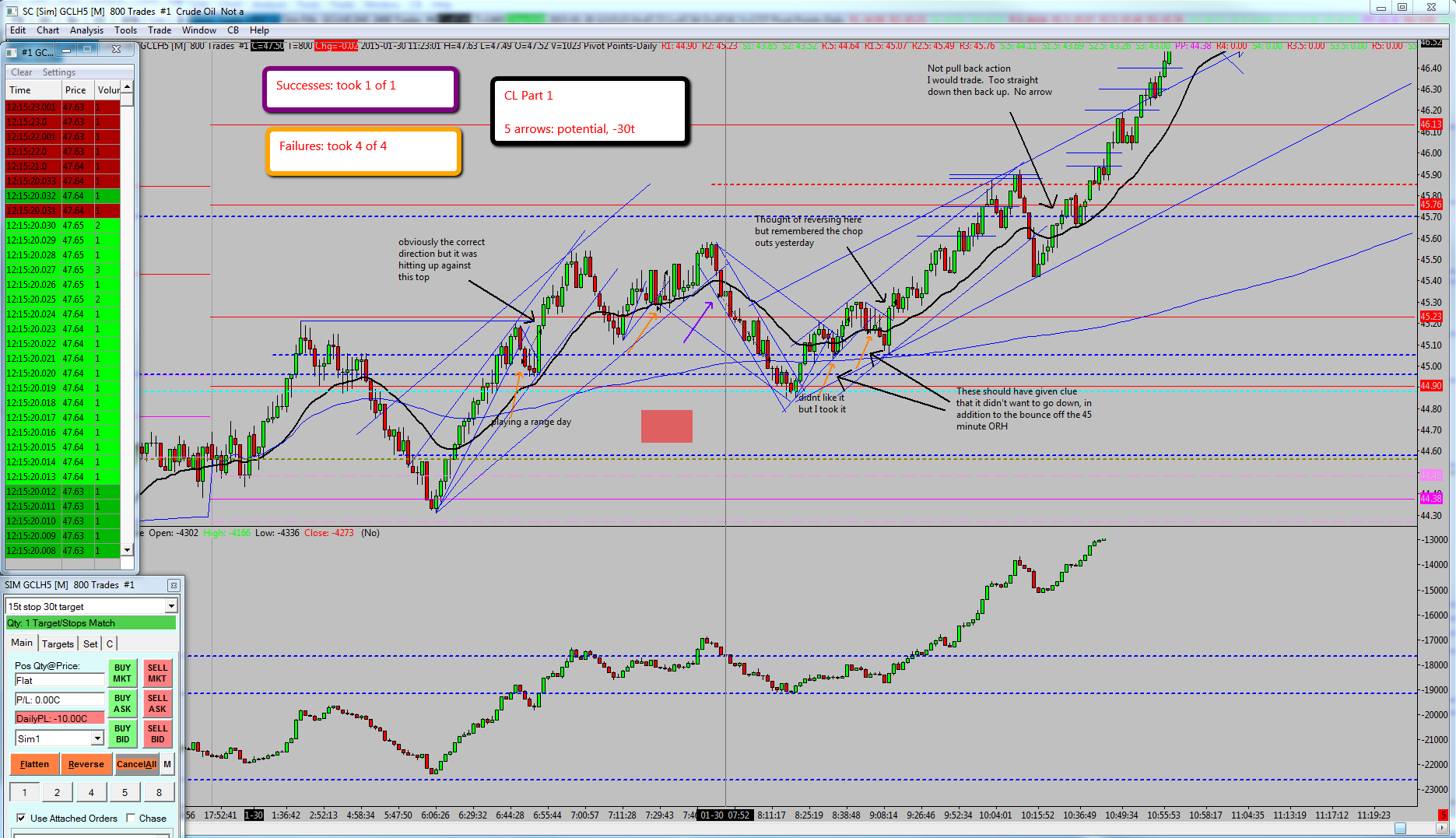
Task: Select order quantity 4
Action: (x=91, y=792)
